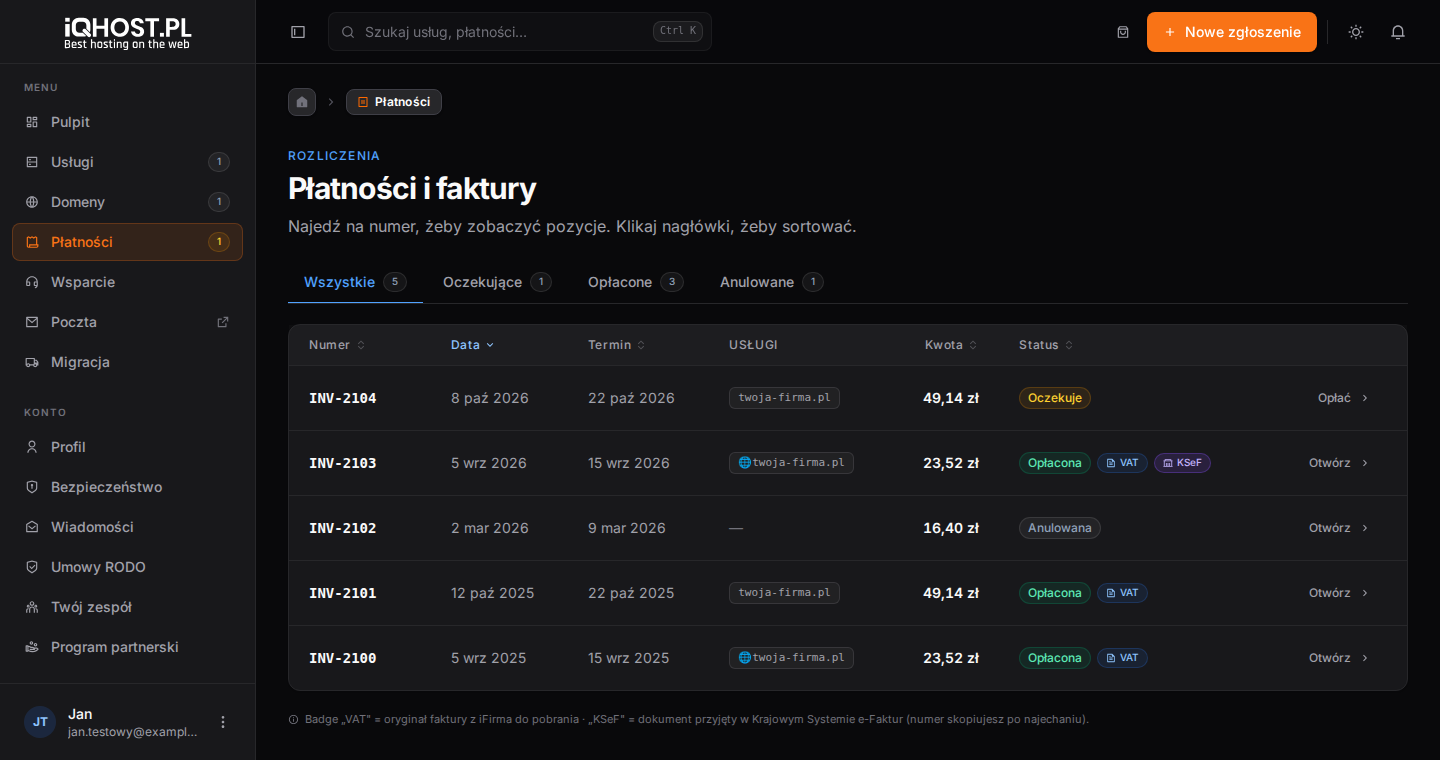Switch to the Oczekujące tab

[497, 282]
